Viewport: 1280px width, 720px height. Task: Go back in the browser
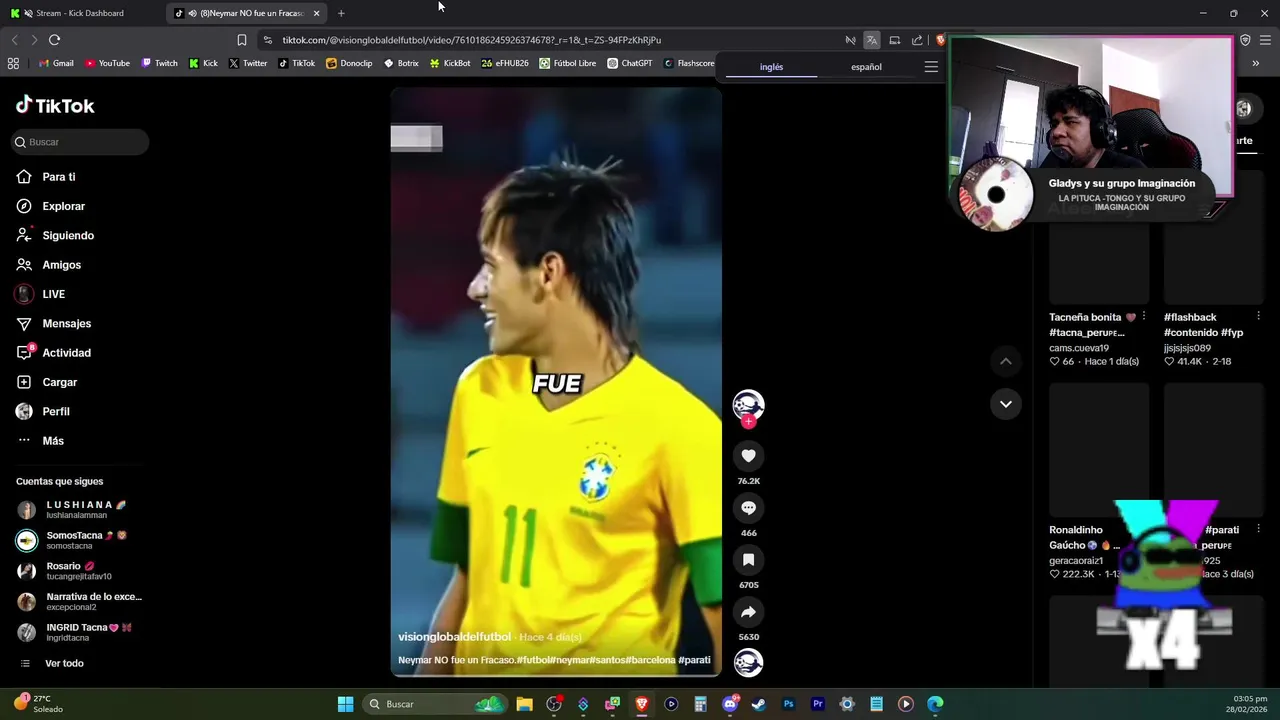(14, 40)
